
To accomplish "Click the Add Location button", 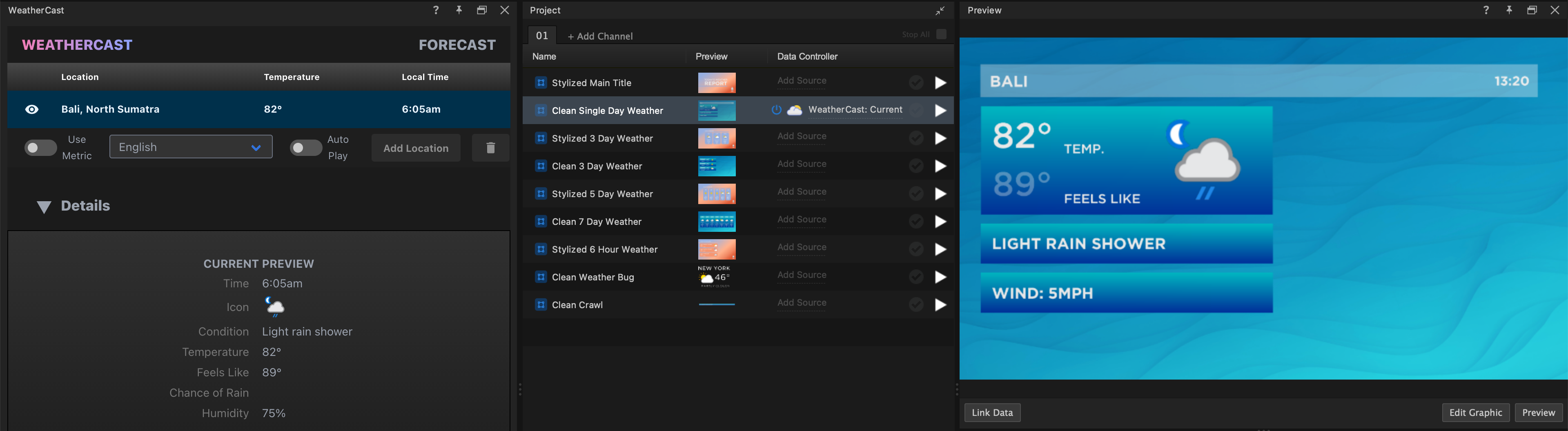I will (416, 147).
